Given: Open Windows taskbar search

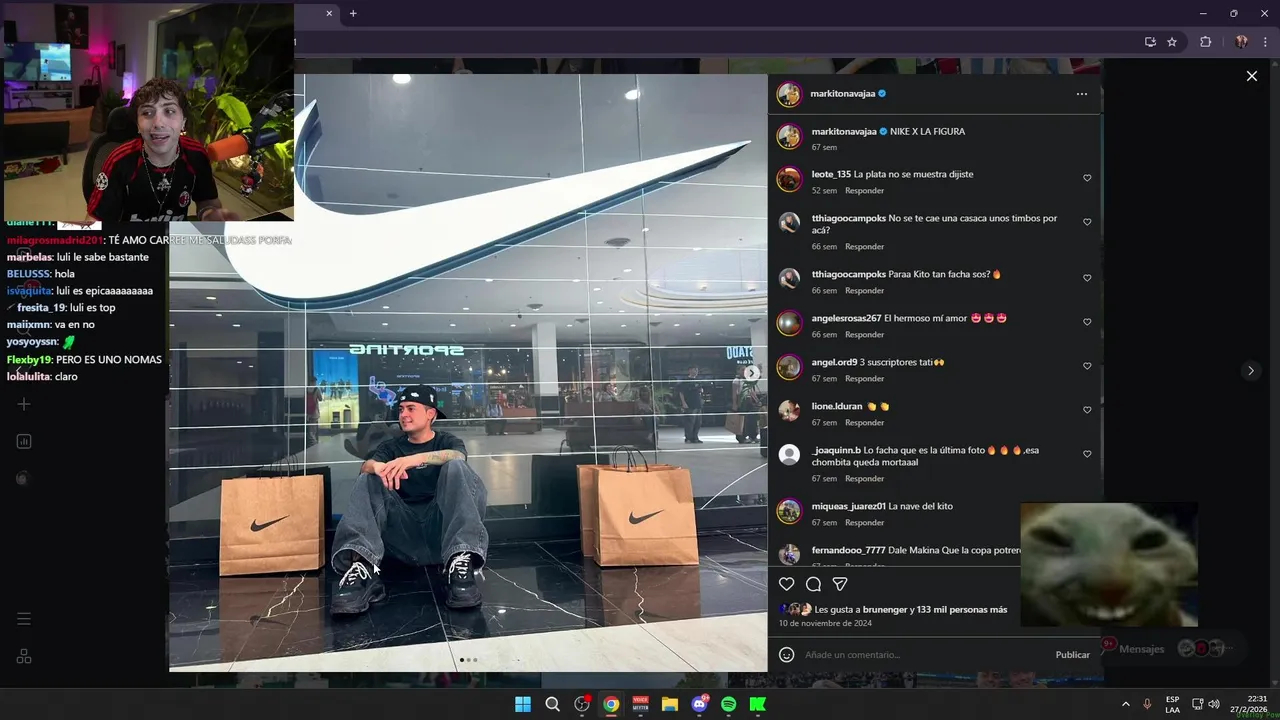Looking at the screenshot, I should 552,704.
